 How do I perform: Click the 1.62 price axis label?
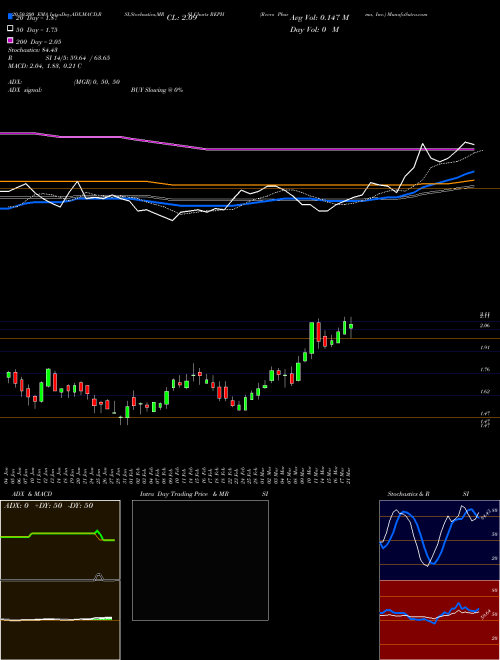[x=484, y=391]
